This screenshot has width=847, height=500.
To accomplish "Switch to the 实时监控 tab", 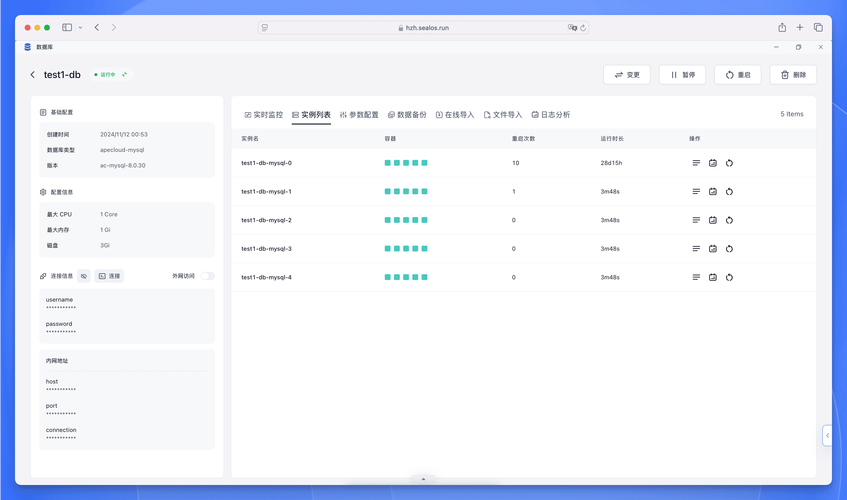I will 264,115.
